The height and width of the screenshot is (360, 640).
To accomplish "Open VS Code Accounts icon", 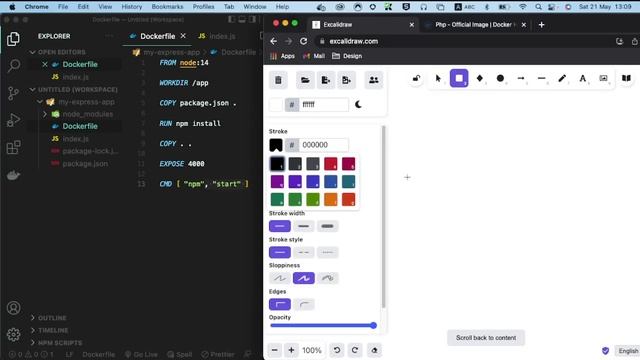I will point(13,308).
